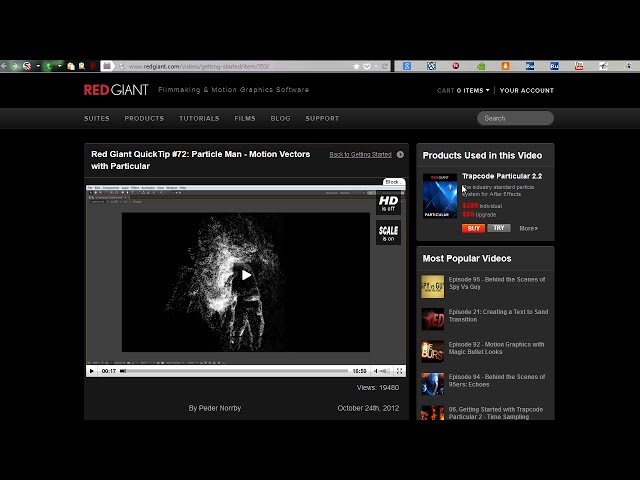This screenshot has height=480, width=640.
Task: Click the browser back arrow
Action: (4, 66)
